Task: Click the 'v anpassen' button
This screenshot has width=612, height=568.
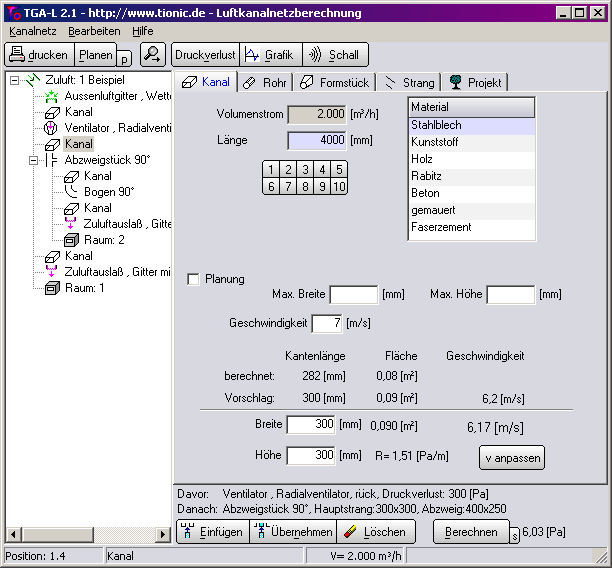Action: (x=511, y=458)
